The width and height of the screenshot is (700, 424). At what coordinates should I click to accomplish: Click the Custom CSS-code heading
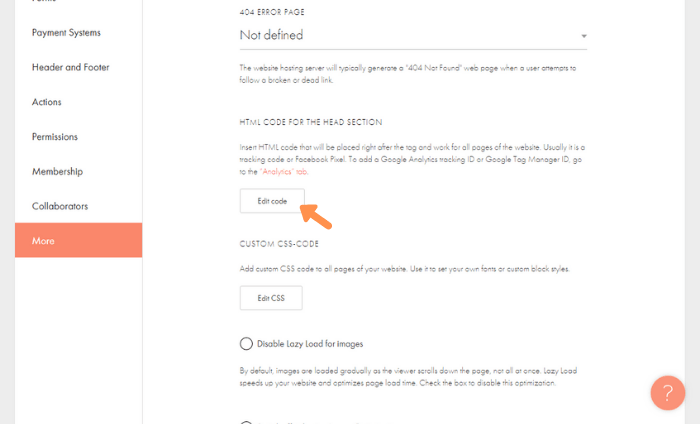(x=279, y=244)
